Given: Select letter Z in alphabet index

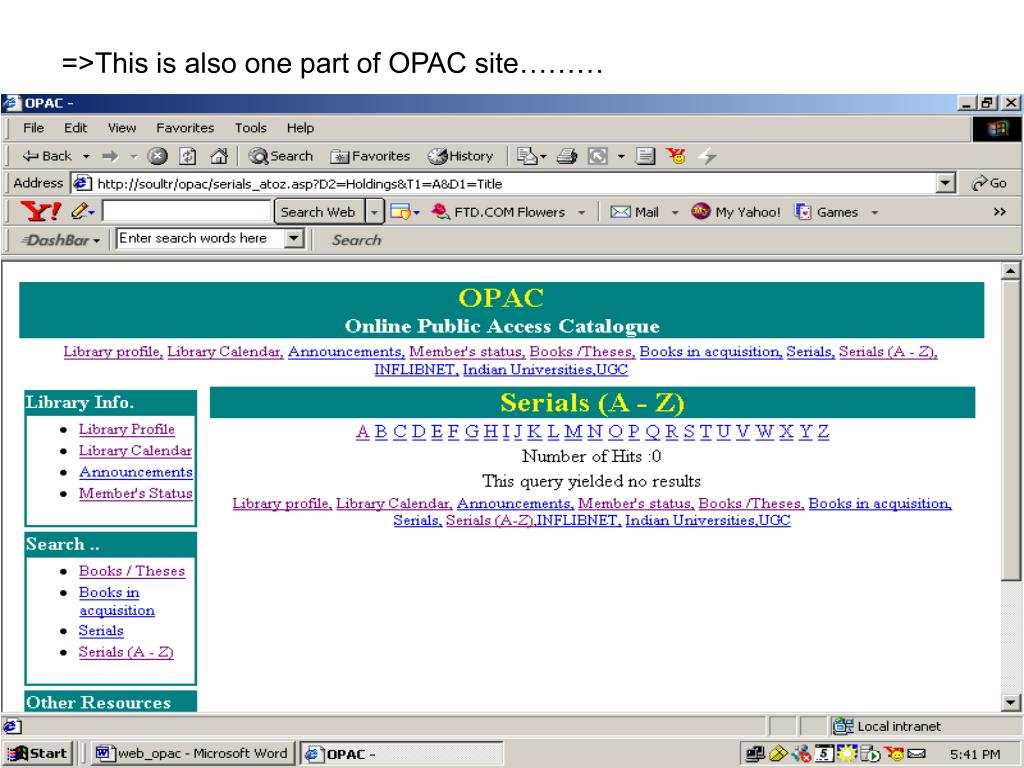Looking at the screenshot, I should tap(824, 432).
